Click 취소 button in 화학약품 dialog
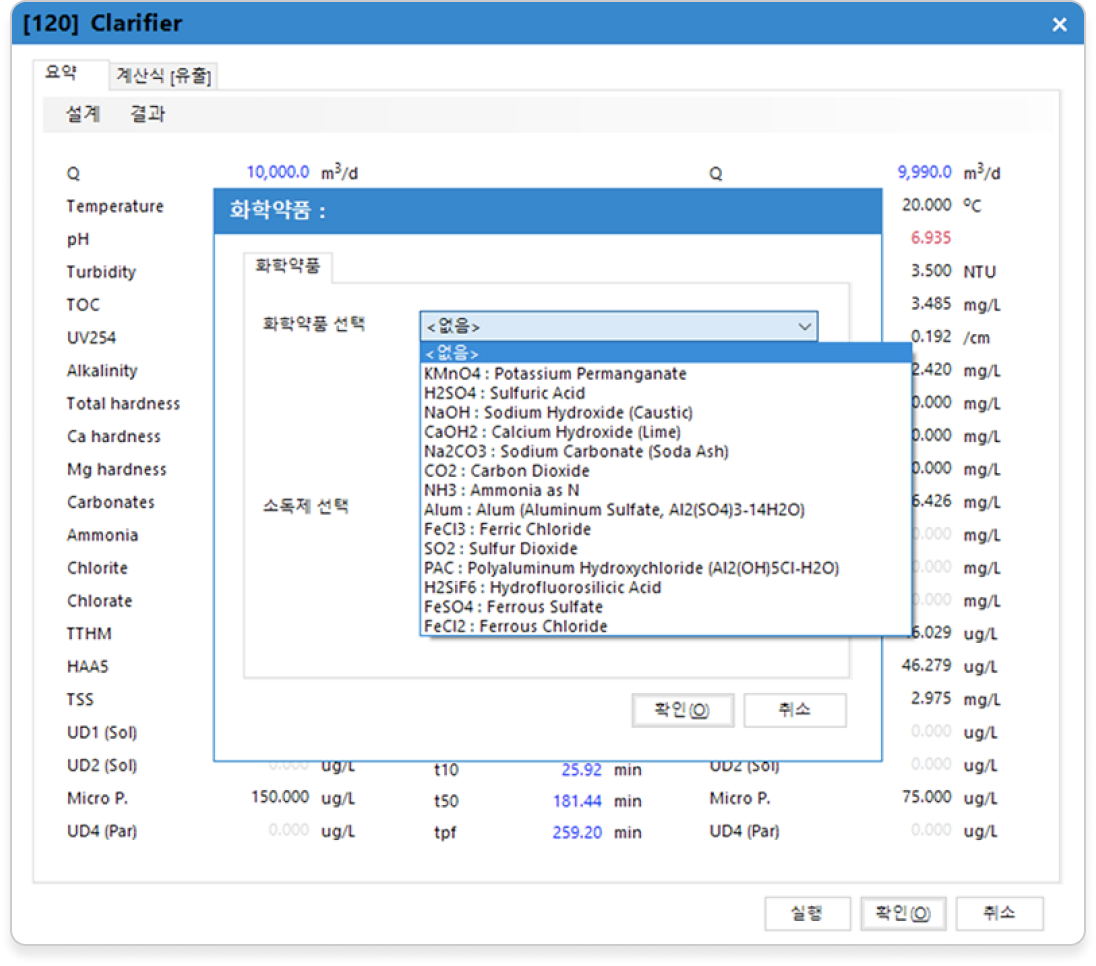Image resolution: width=1096 pixels, height=966 pixels. [794, 710]
